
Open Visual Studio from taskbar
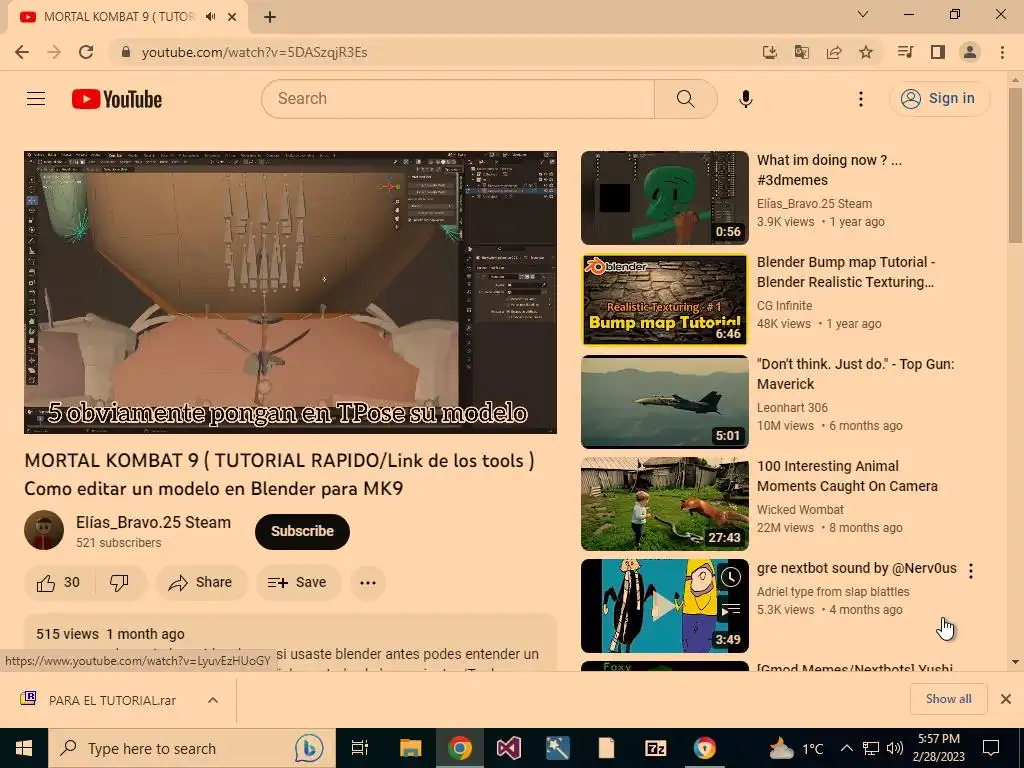509,748
